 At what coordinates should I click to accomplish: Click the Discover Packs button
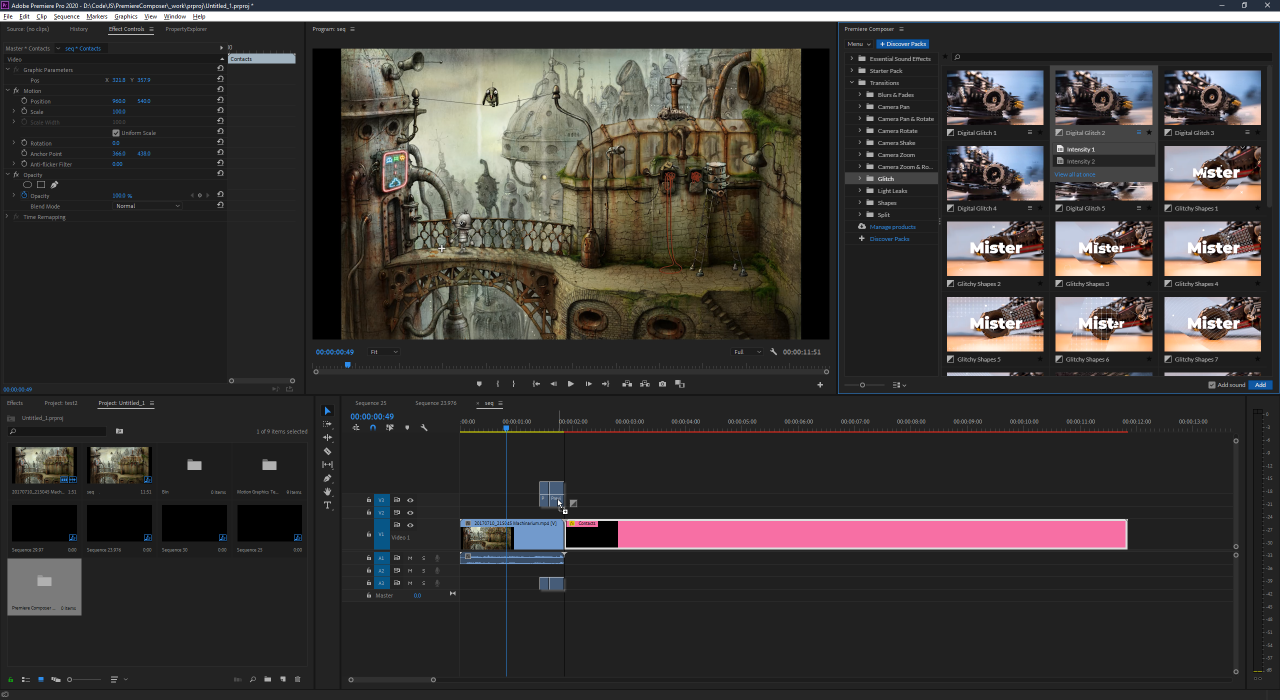pos(903,44)
